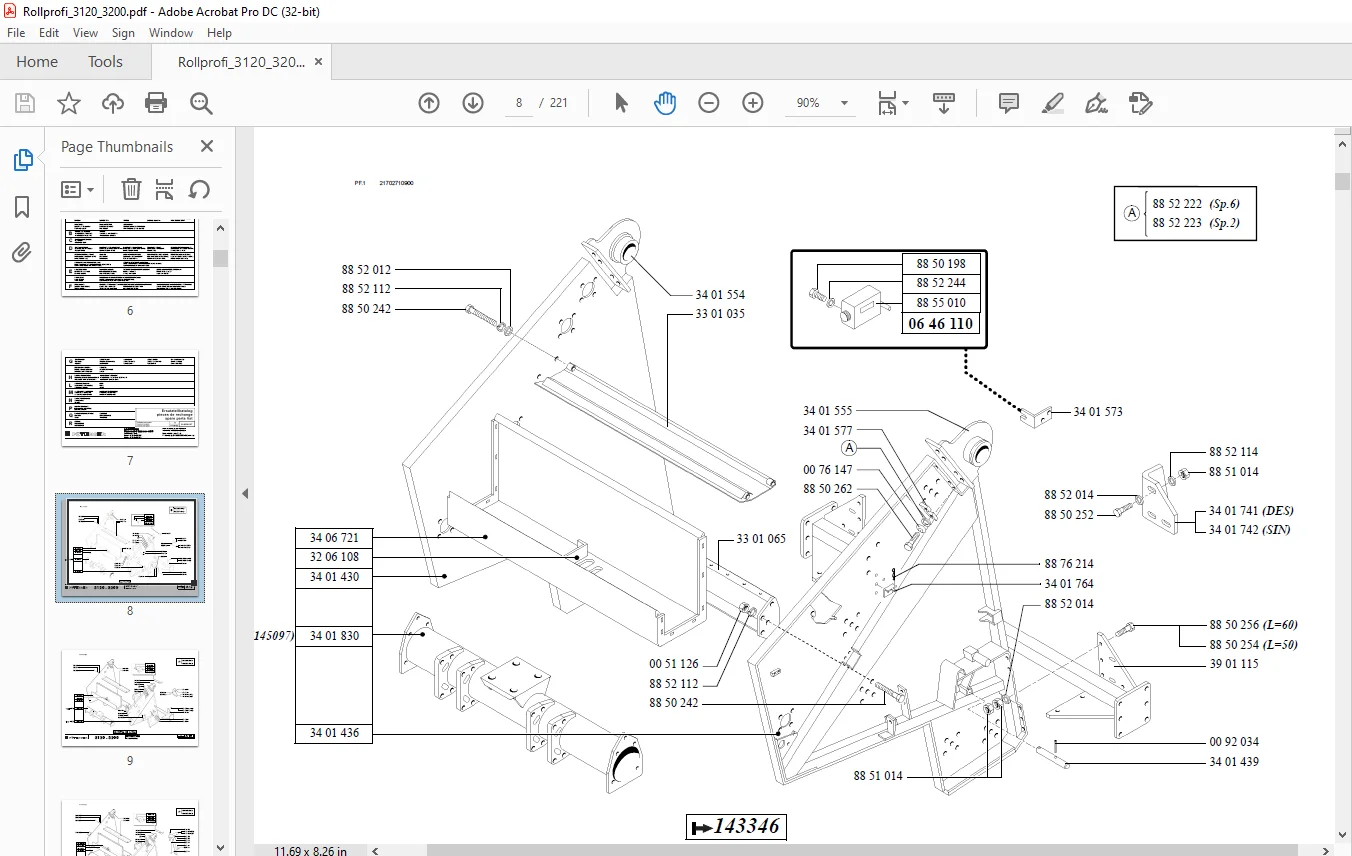Screen dimensions: 1352x856
Task: Click the insert/extract pages icon in thumbnails panel
Action: (x=165, y=189)
